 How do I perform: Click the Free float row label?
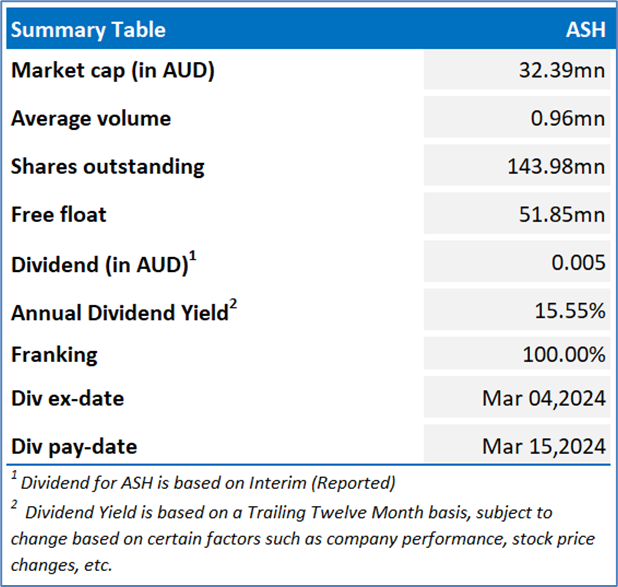pyautogui.click(x=58, y=214)
